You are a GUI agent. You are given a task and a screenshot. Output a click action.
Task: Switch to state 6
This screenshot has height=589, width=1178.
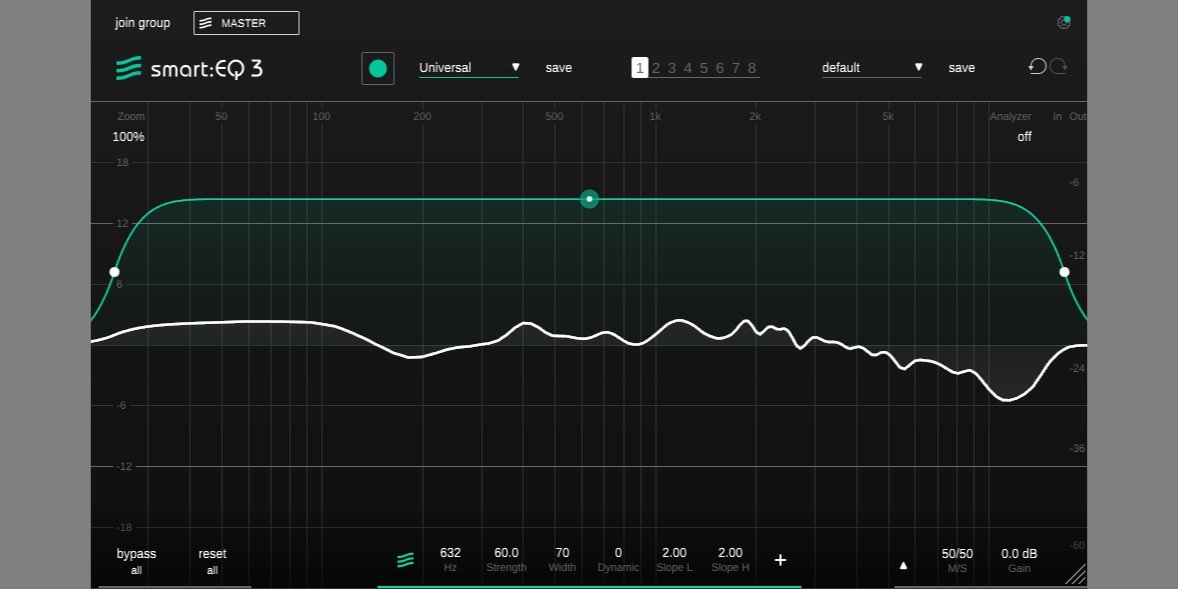pyautogui.click(x=720, y=68)
